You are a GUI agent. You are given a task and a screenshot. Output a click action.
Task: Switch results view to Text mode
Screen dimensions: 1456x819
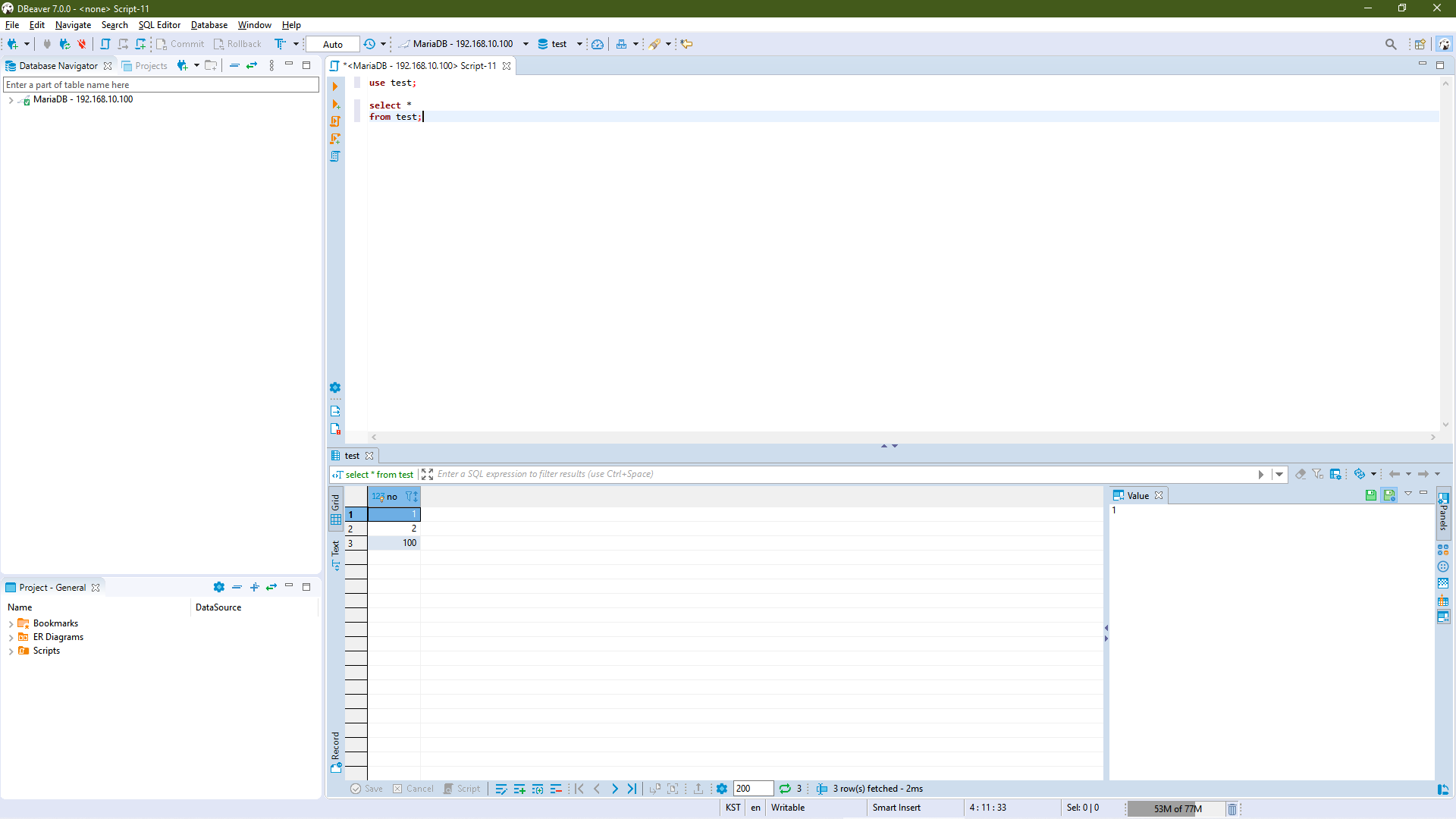click(336, 554)
